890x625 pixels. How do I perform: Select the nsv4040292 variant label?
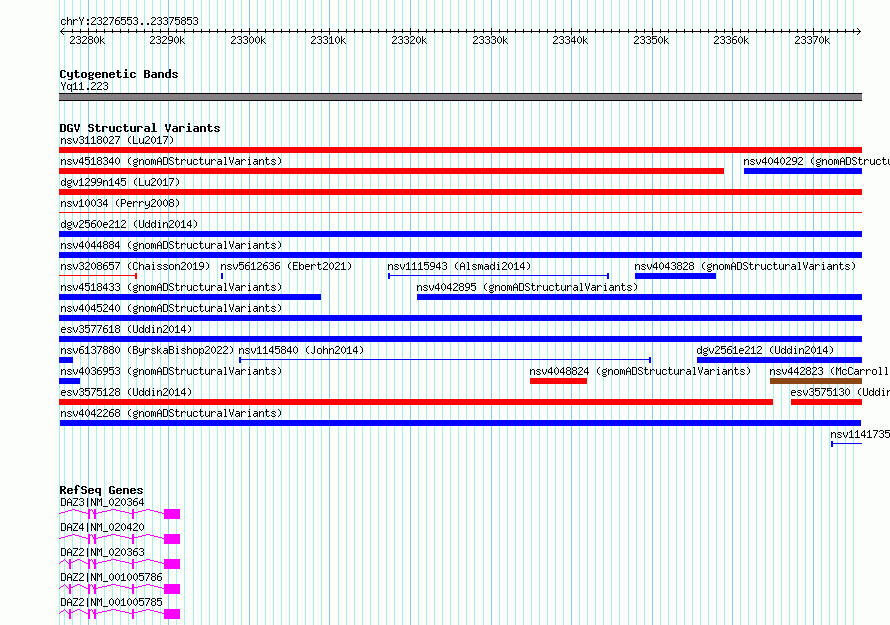coord(816,161)
